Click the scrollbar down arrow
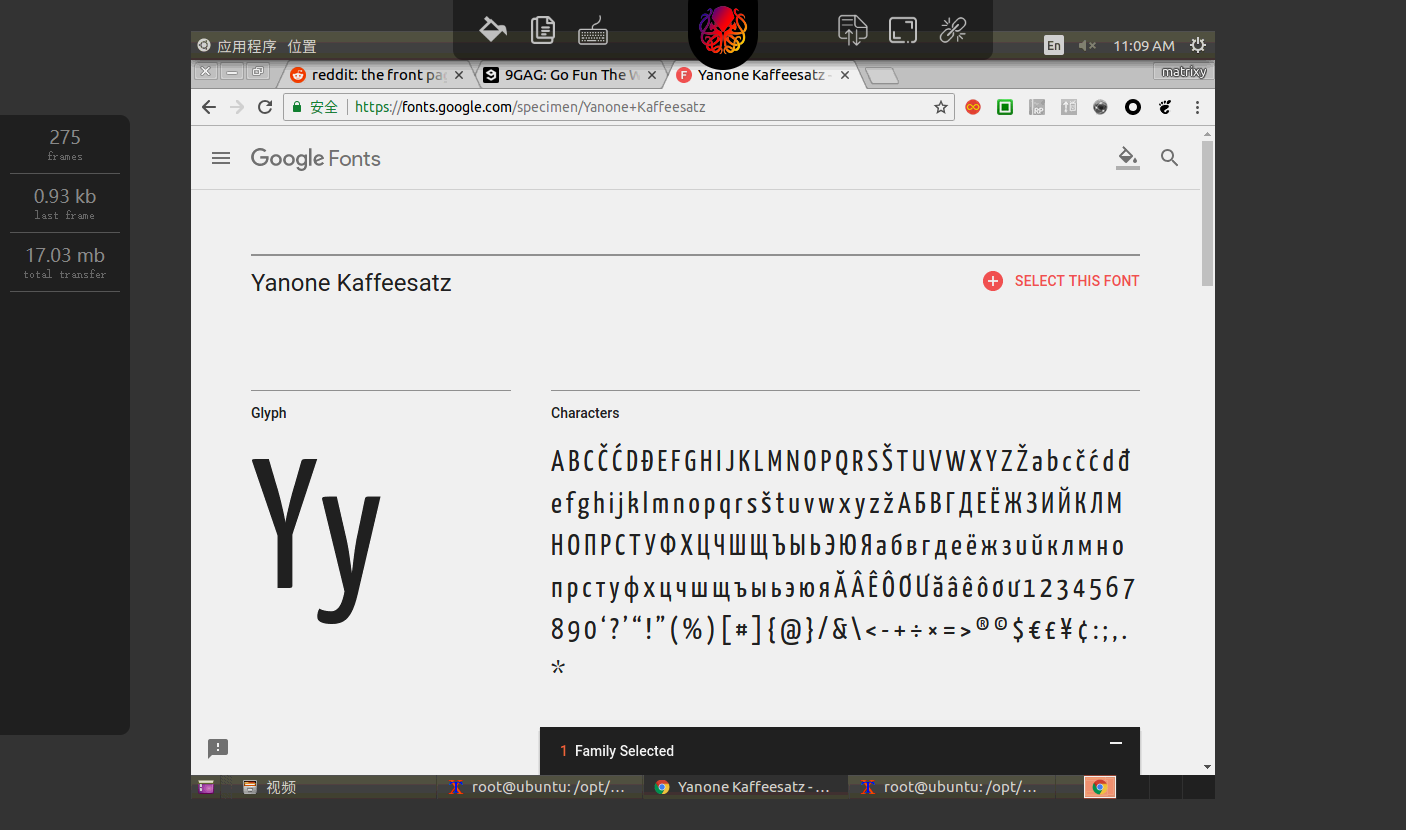Screen dimensions: 1406x830 point(1207,767)
